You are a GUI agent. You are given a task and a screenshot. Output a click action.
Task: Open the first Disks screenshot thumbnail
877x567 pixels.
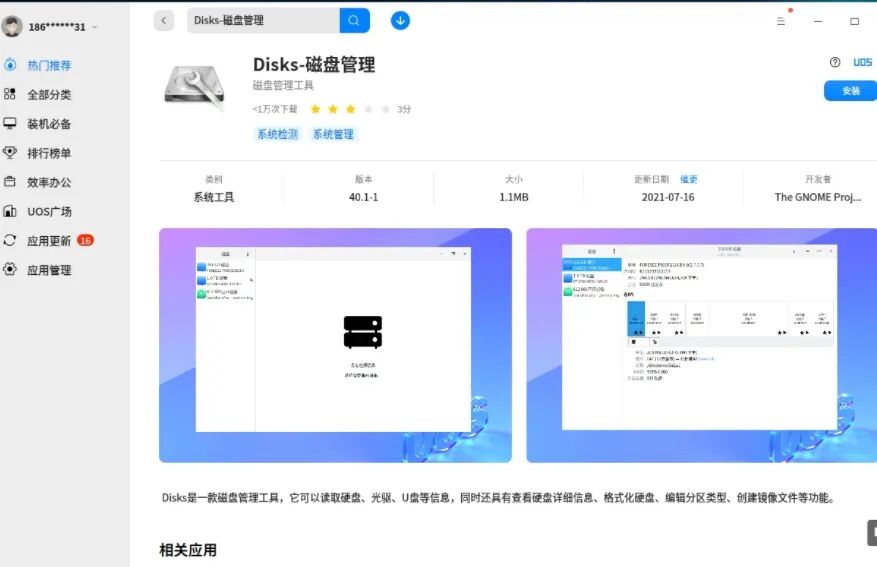pyautogui.click(x=335, y=345)
